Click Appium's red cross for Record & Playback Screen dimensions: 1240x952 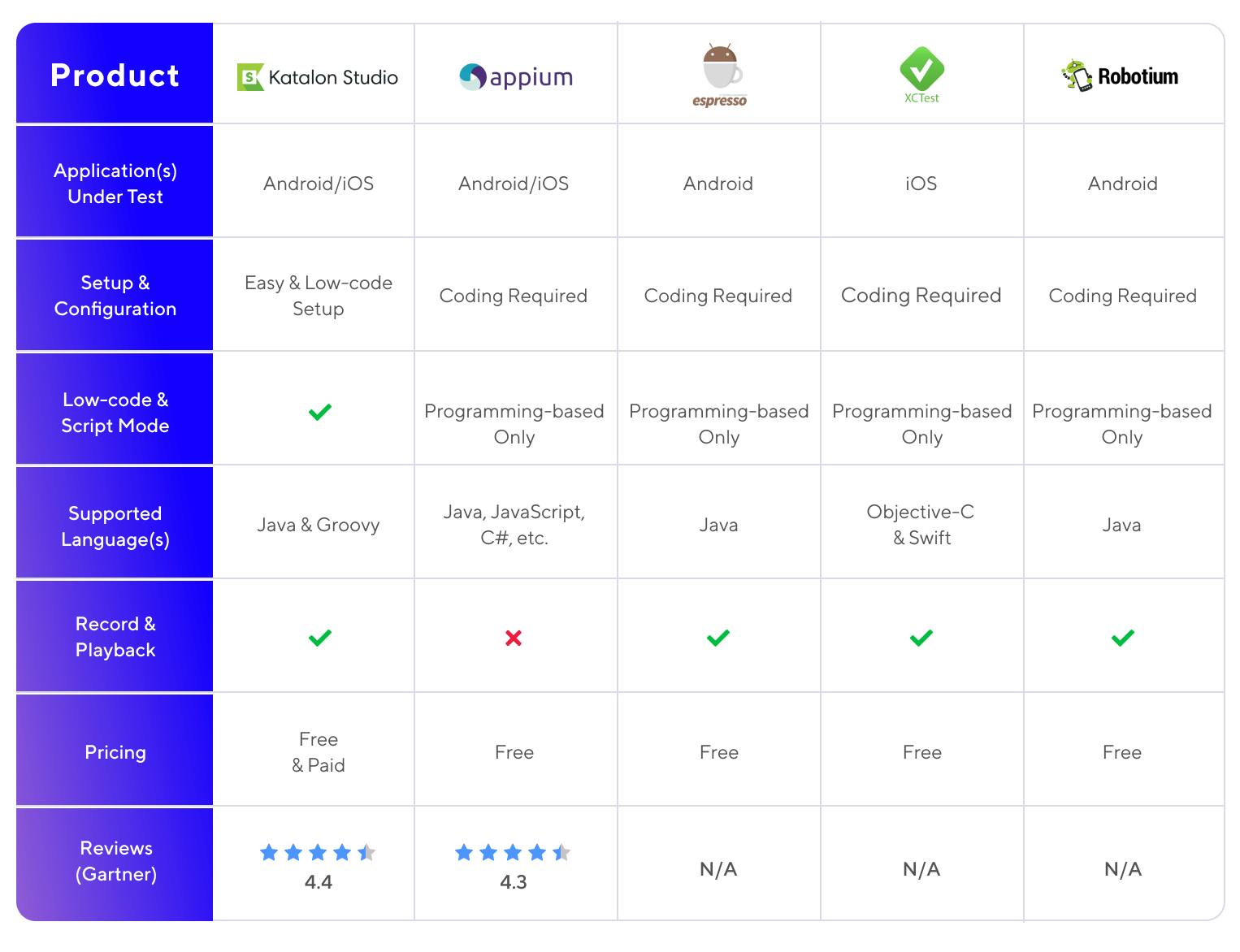point(514,638)
